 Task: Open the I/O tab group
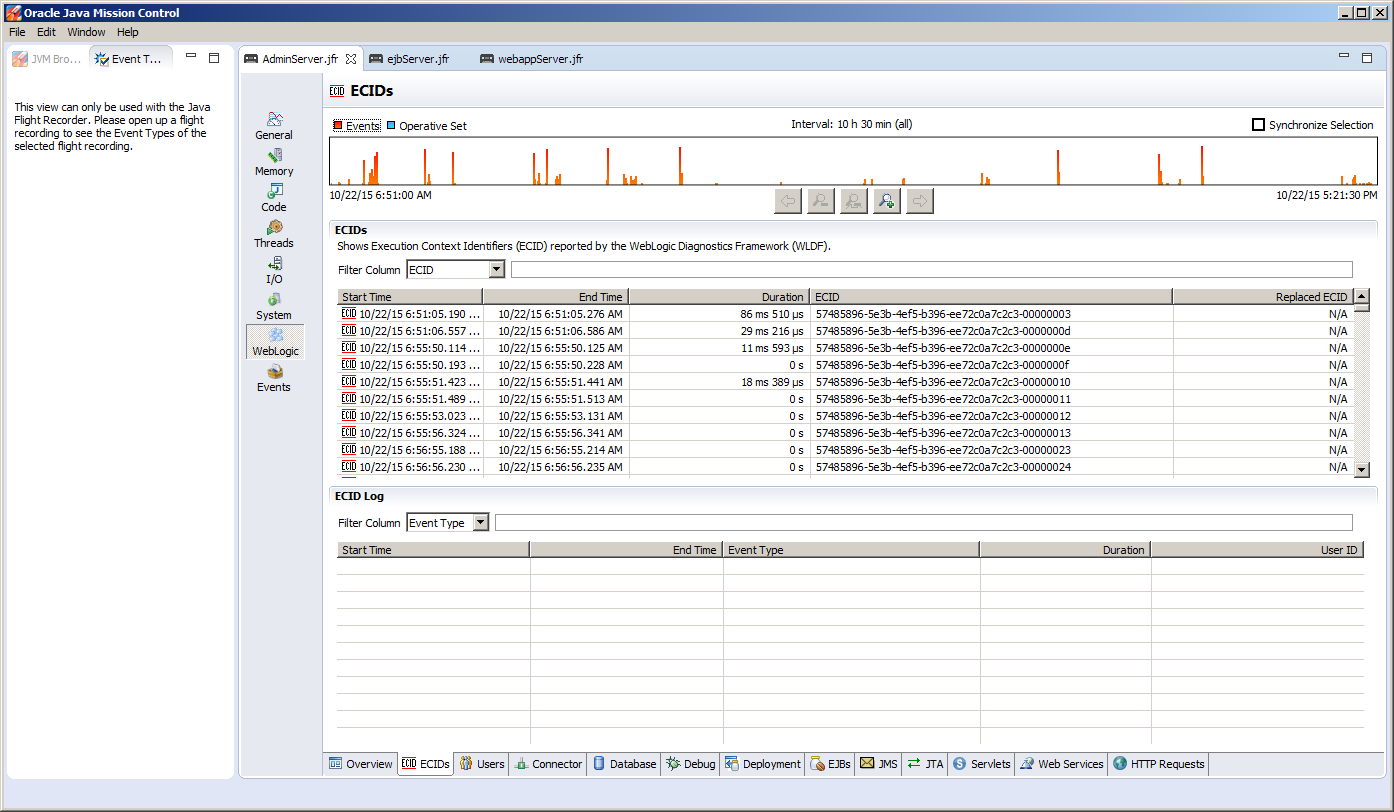(274, 270)
